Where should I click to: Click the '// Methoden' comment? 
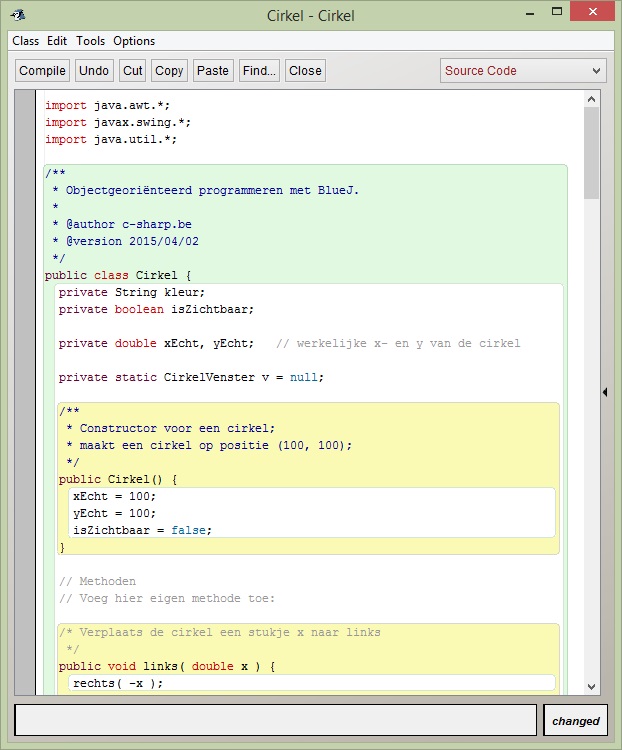[98, 581]
